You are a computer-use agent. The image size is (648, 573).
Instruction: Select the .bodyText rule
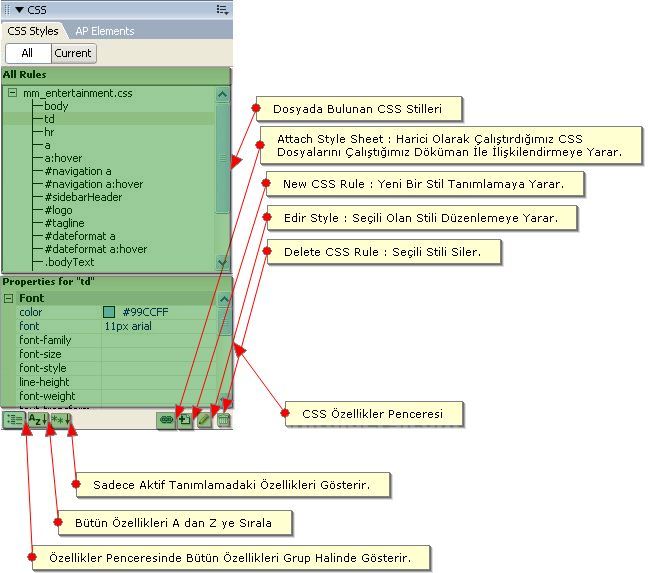coord(68,262)
